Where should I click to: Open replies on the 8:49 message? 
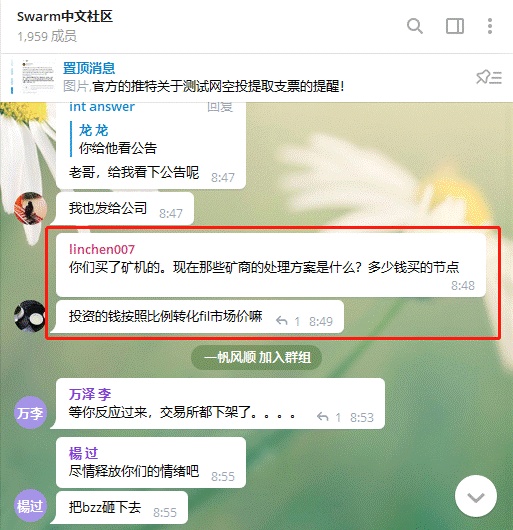click(288, 321)
